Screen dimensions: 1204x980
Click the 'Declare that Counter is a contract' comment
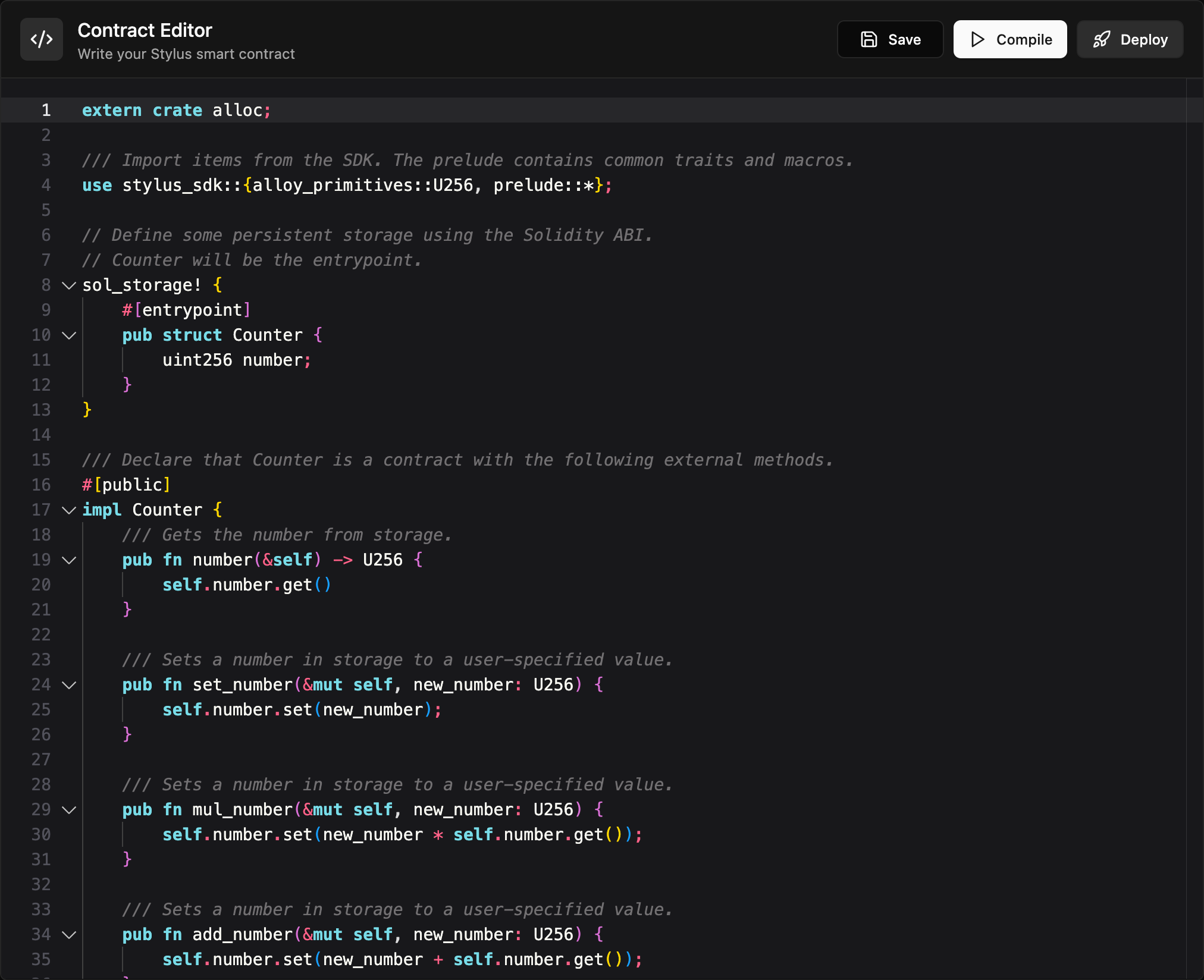pyautogui.click(x=457, y=460)
